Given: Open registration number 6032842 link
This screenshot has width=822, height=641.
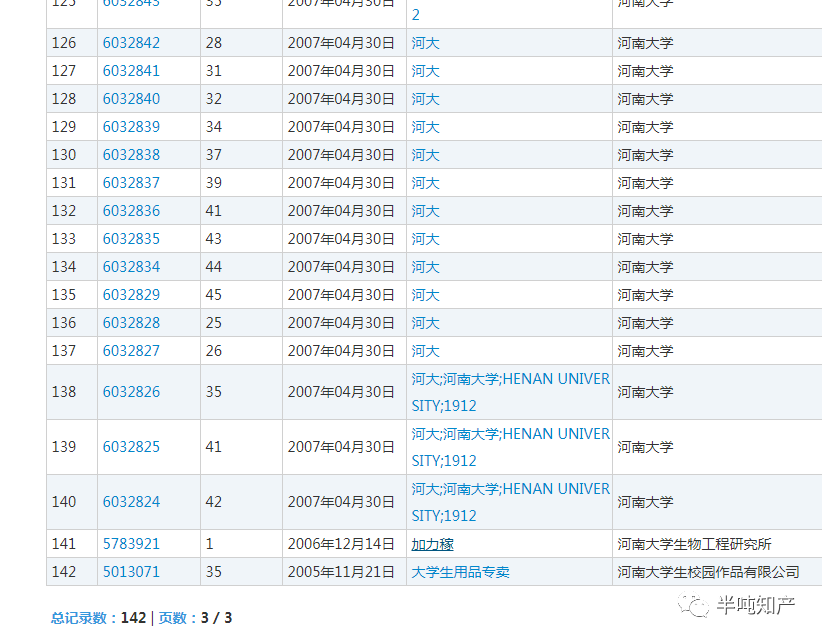Looking at the screenshot, I should (x=131, y=43).
